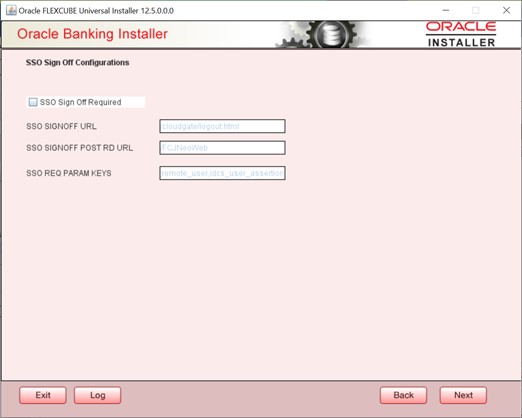Go Back to the previous step

pos(403,395)
